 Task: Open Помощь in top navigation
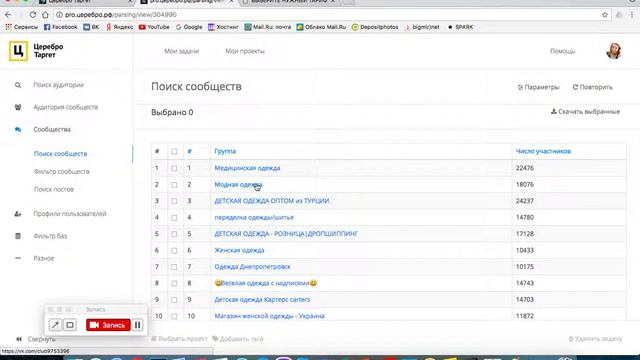click(562, 51)
